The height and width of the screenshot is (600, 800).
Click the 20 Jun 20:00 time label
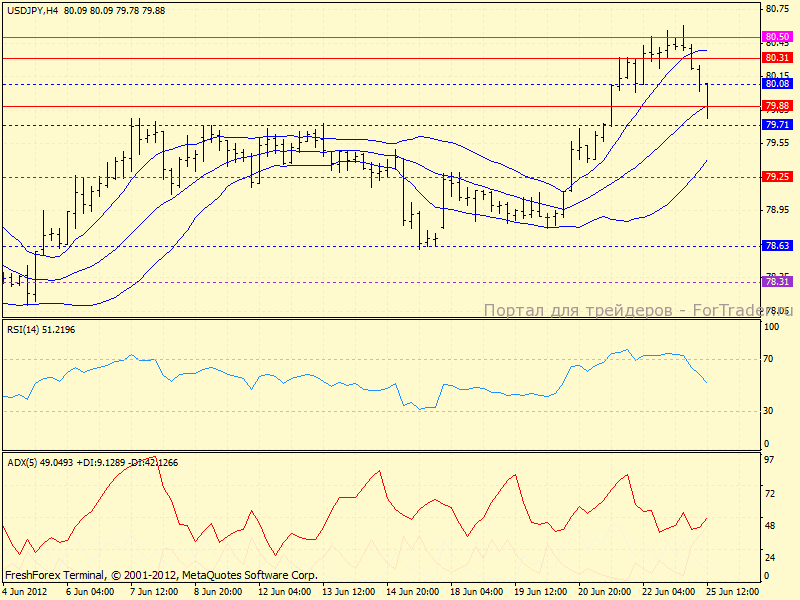[x=604, y=591]
